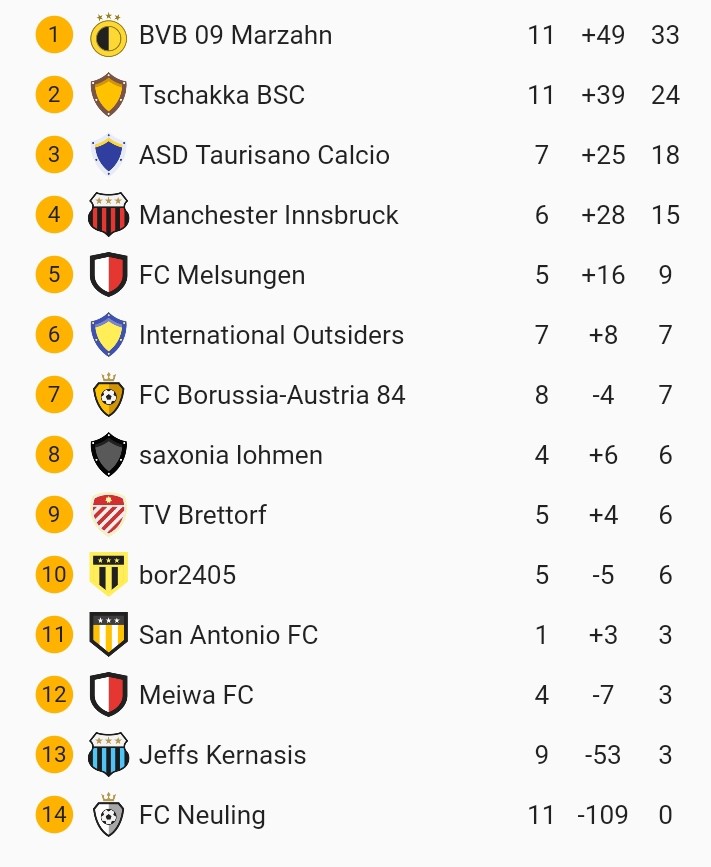Screen dimensions: 711x867
Task: Click the bor2405 yellow black striped crest
Action: pos(108,575)
